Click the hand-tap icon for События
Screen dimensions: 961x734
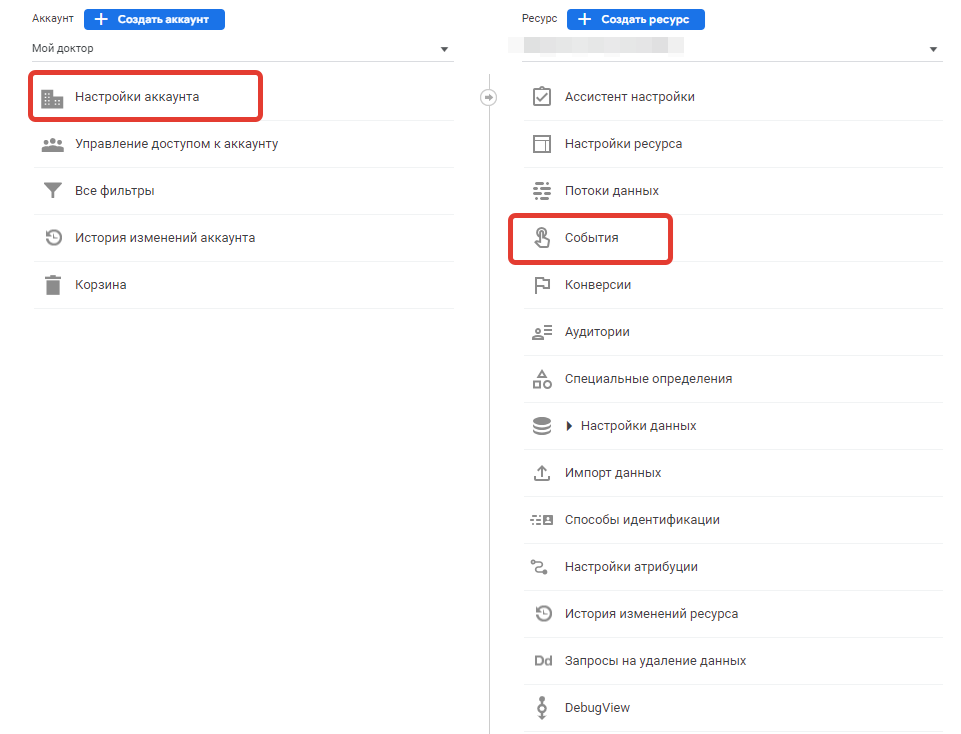(x=542, y=238)
